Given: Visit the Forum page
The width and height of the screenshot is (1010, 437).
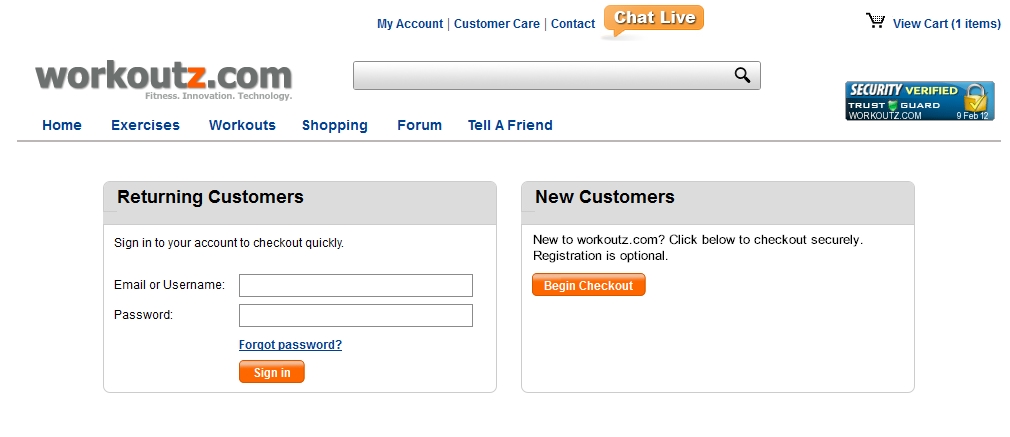Looking at the screenshot, I should click(419, 125).
